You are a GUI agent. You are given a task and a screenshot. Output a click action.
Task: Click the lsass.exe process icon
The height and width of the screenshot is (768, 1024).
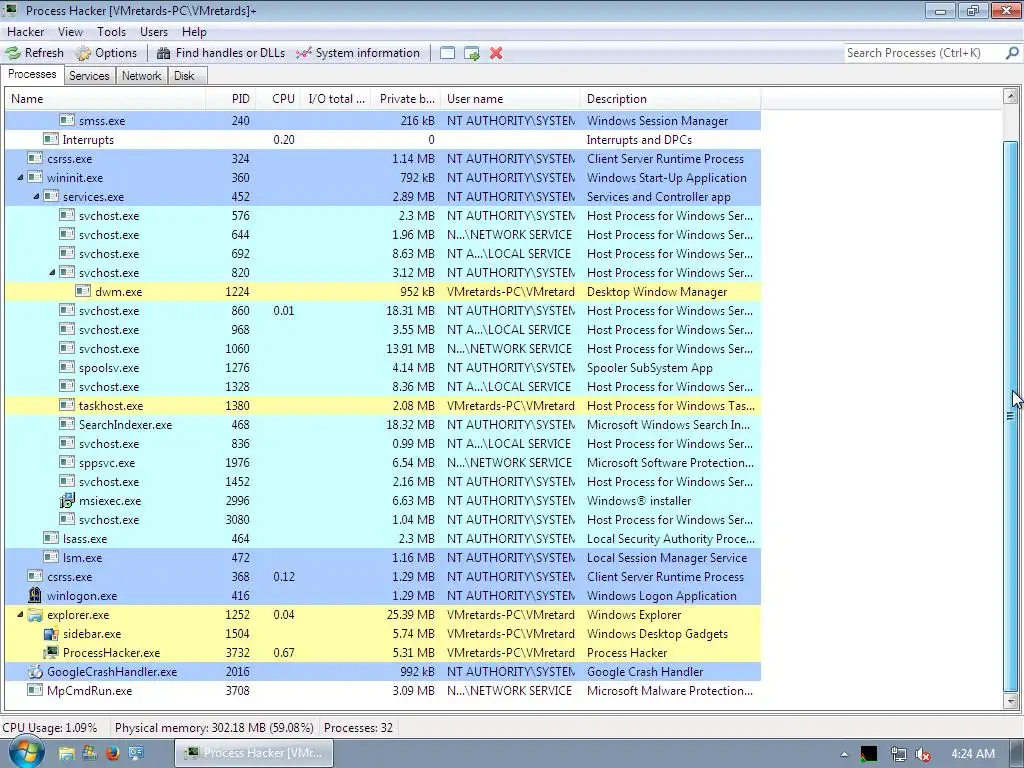(x=51, y=538)
